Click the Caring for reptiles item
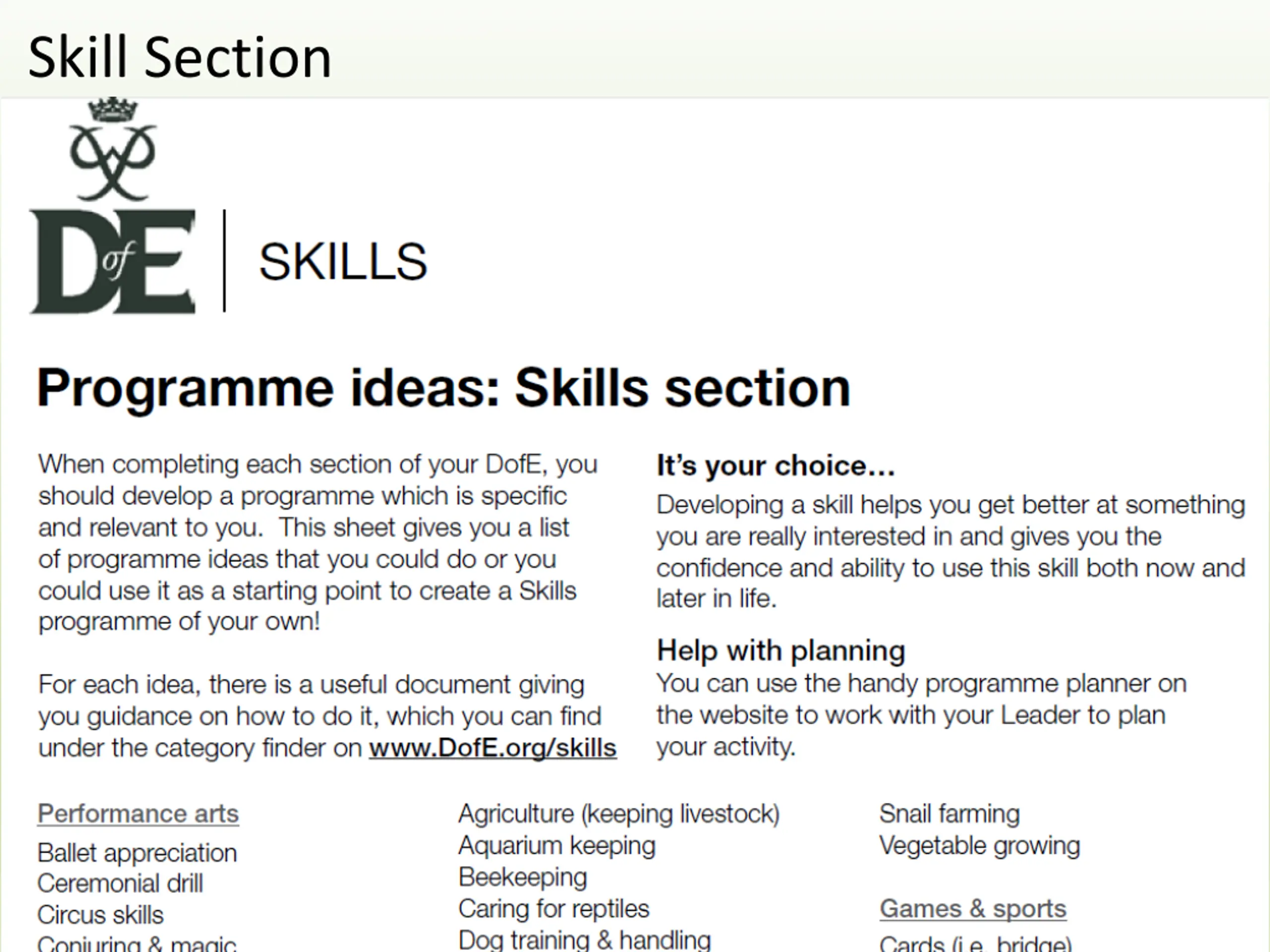The image size is (1270, 952). pyautogui.click(x=554, y=909)
